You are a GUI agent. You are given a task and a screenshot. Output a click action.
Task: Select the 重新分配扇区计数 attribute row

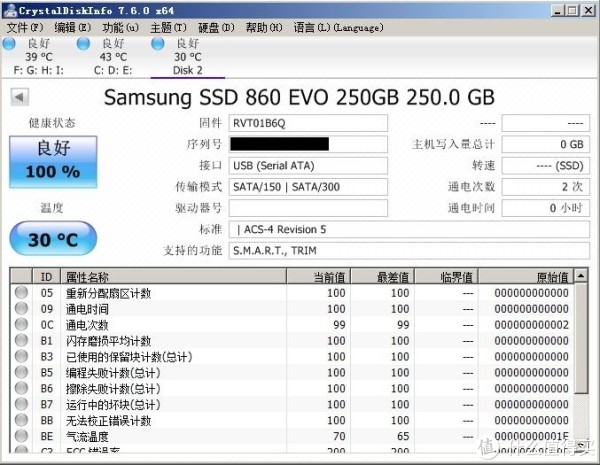coord(292,293)
